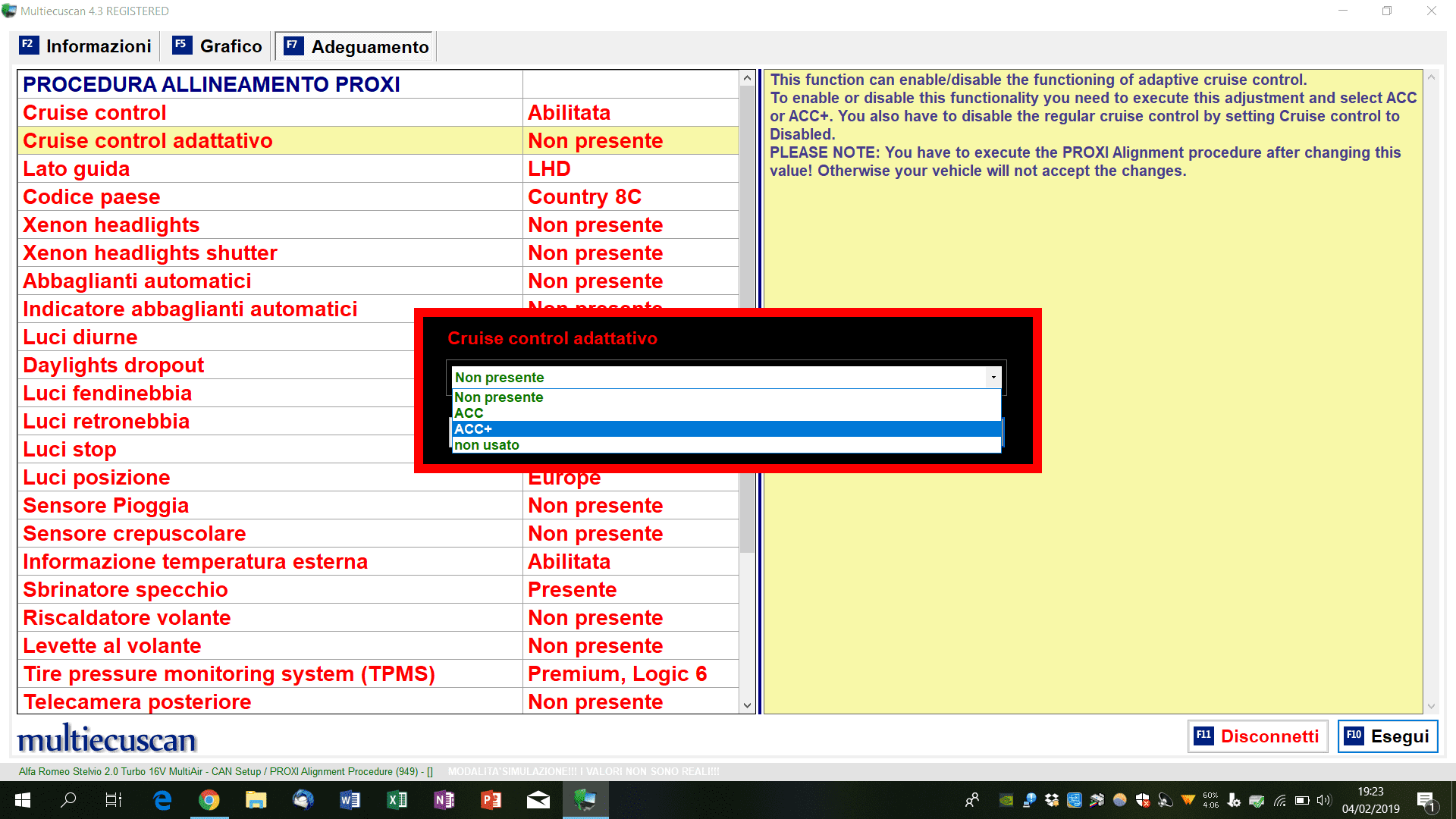Select the highlighted 'Cruise control adattativo' row
Screen dimensions: 1456x819
pyautogui.click(x=378, y=140)
